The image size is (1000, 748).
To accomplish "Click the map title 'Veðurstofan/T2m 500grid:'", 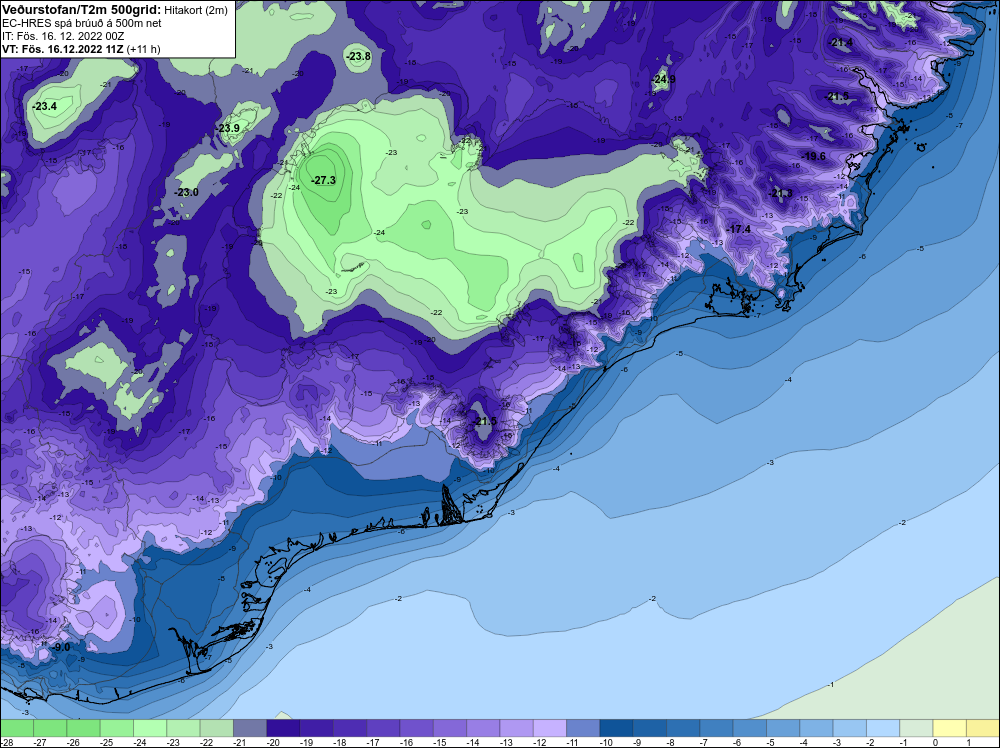I will pos(81,10).
